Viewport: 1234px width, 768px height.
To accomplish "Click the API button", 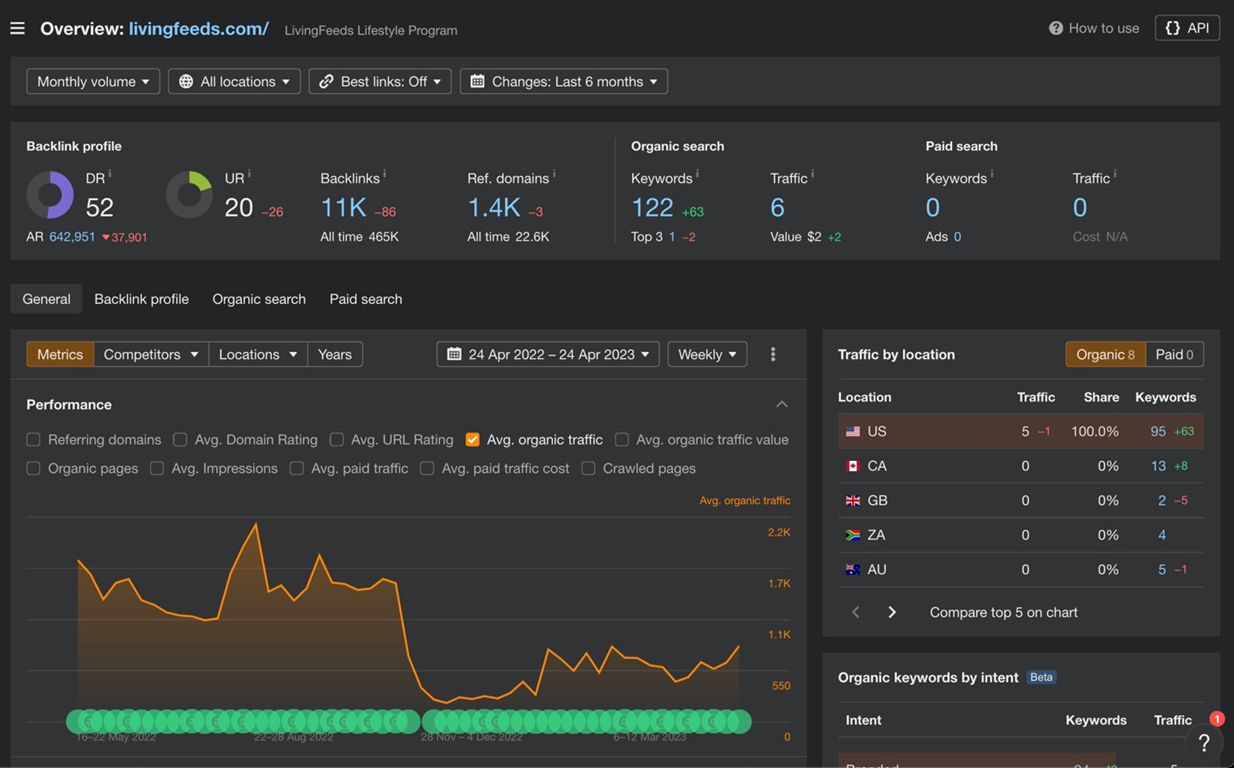I will click(1187, 28).
